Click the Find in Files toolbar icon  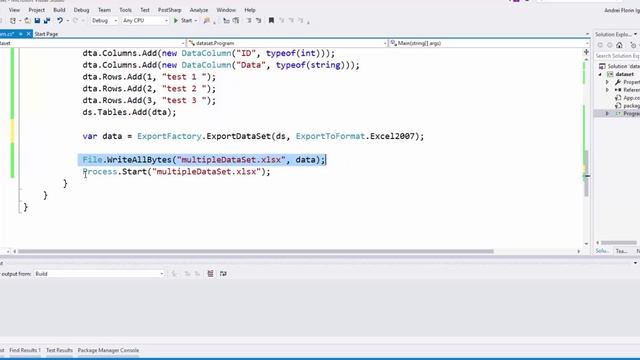[207, 20]
